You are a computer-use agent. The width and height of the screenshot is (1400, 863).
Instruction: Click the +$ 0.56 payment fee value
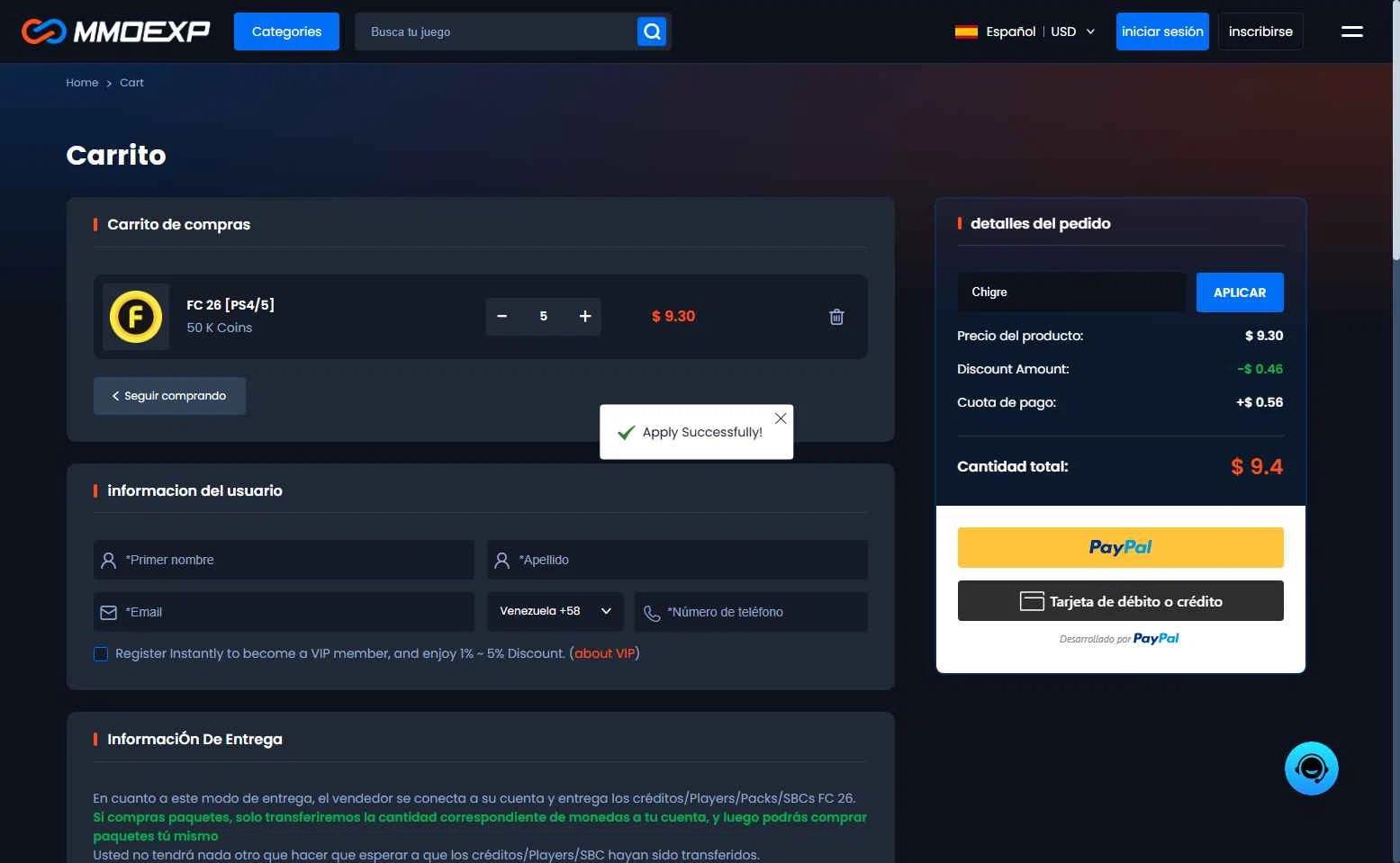click(x=1260, y=402)
